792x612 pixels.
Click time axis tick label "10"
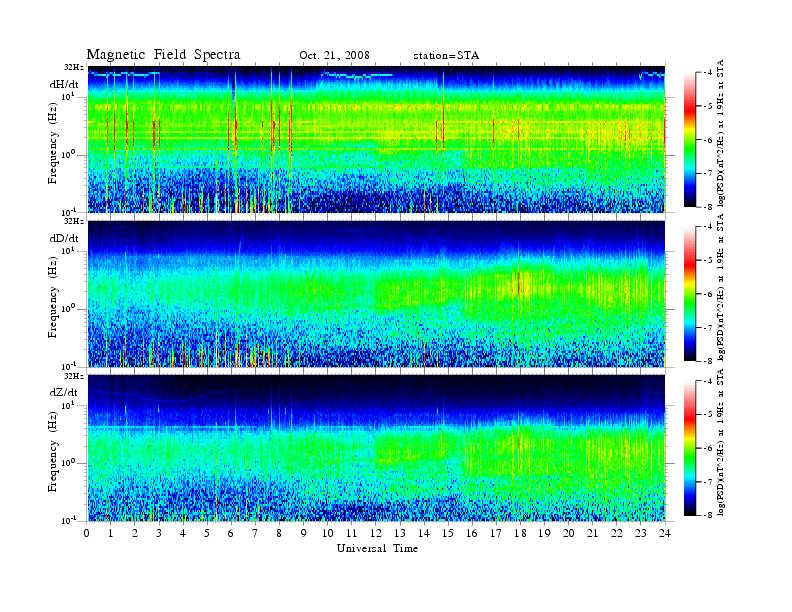pyautogui.click(x=327, y=533)
